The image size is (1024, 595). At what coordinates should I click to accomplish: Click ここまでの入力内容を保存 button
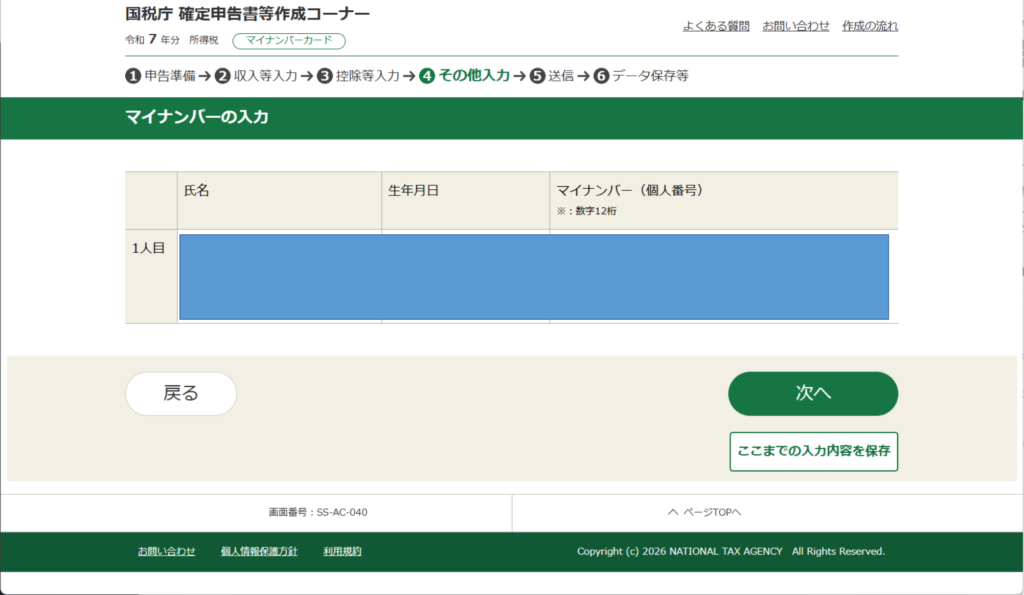[x=813, y=451]
